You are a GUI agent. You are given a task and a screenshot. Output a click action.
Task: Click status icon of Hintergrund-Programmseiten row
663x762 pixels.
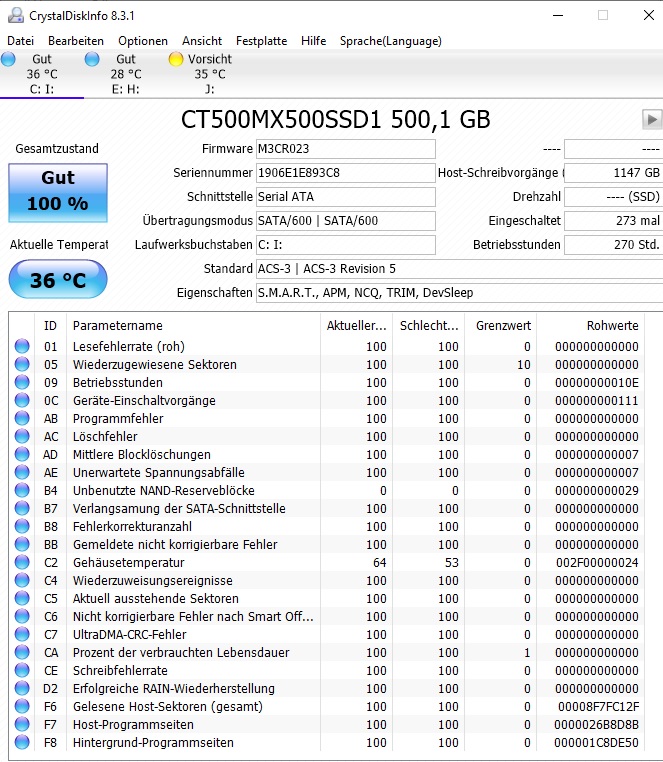pyautogui.click(x=22, y=742)
